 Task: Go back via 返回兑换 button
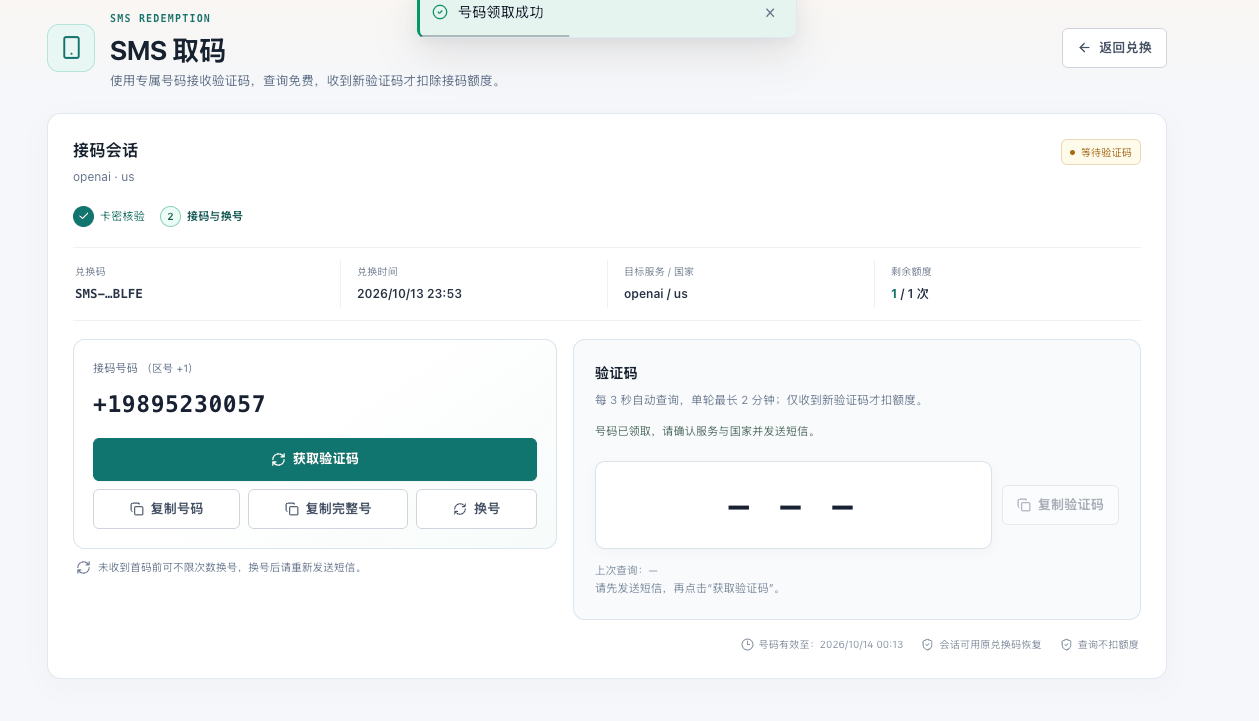(1114, 48)
